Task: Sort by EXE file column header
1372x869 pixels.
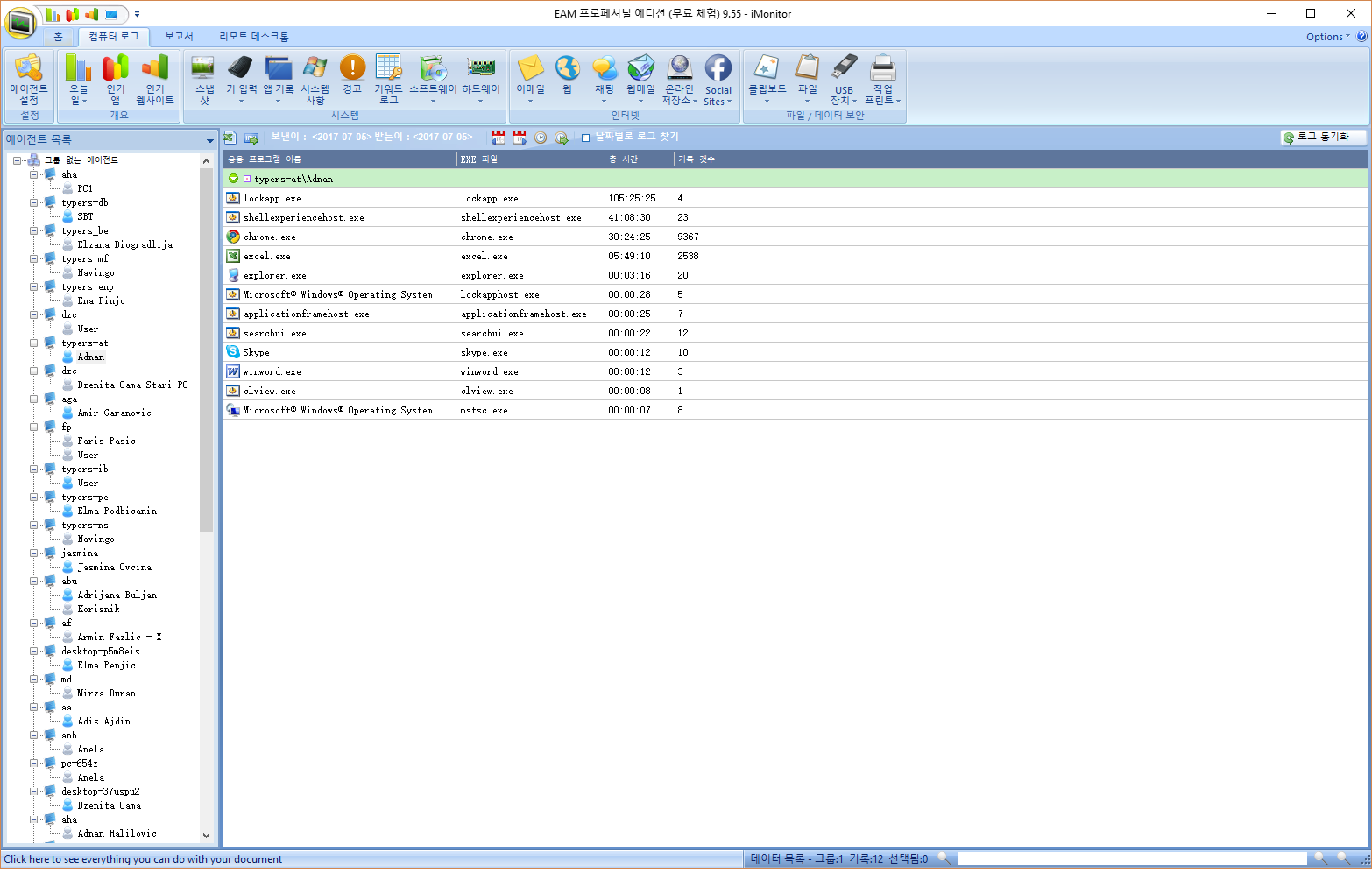Action: [x=530, y=159]
